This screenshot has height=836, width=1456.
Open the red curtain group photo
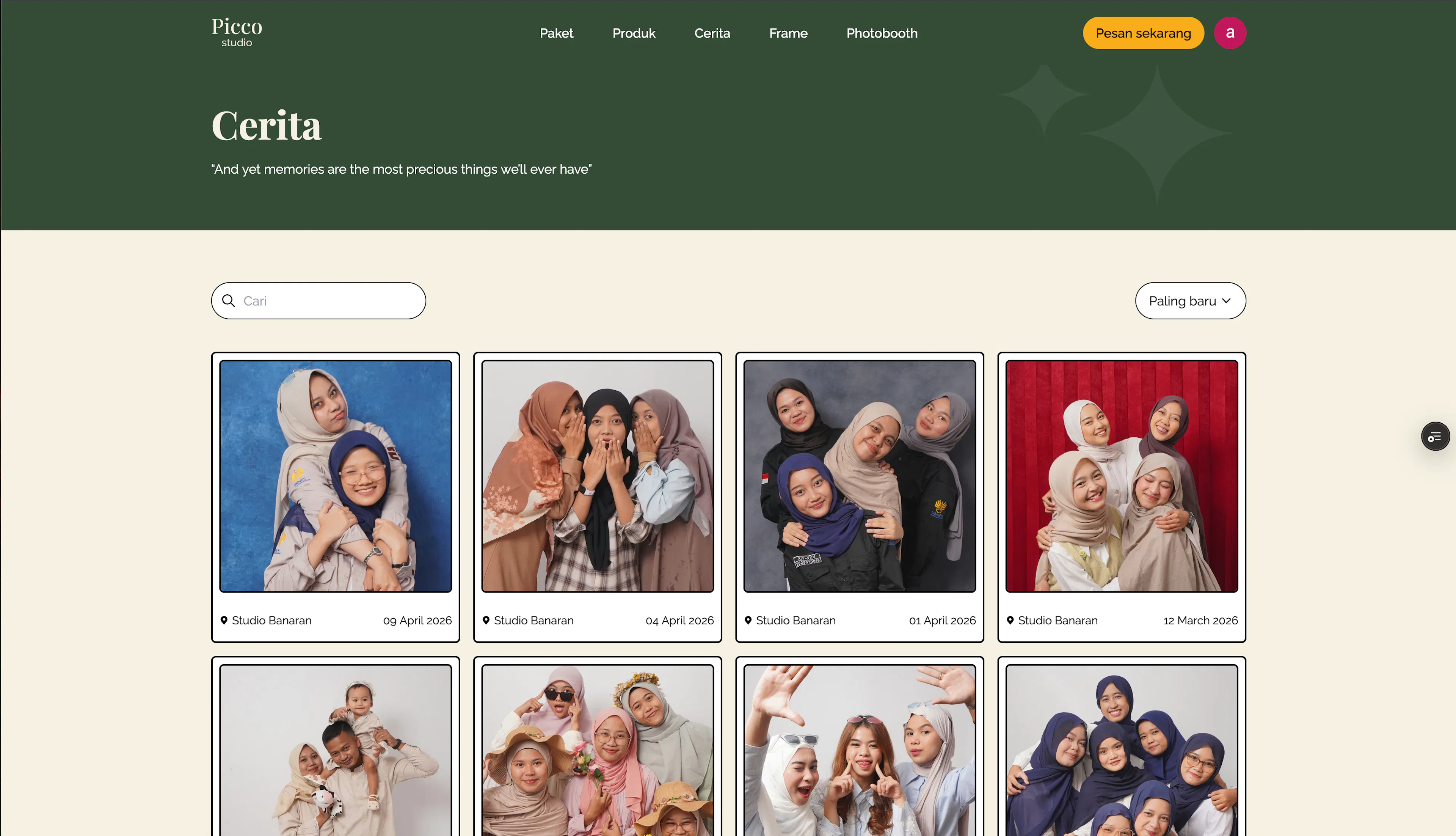(x=1122, y=476)
